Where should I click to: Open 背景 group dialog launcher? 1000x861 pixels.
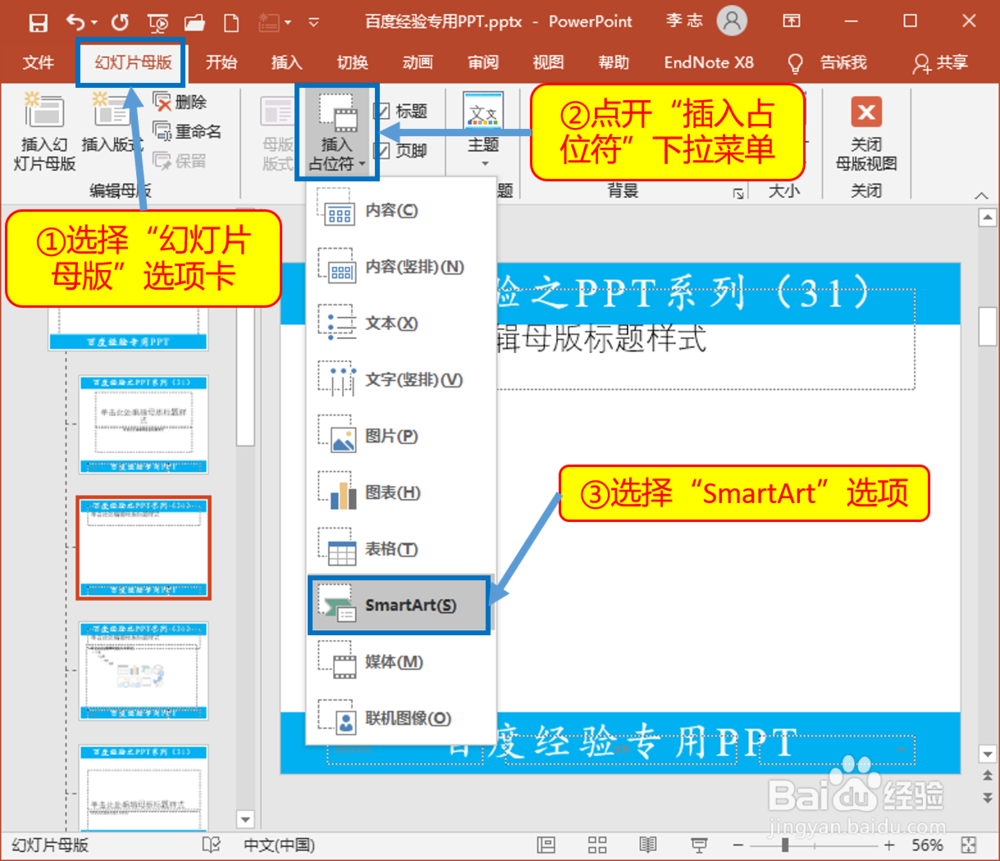(x=738, y=193)
